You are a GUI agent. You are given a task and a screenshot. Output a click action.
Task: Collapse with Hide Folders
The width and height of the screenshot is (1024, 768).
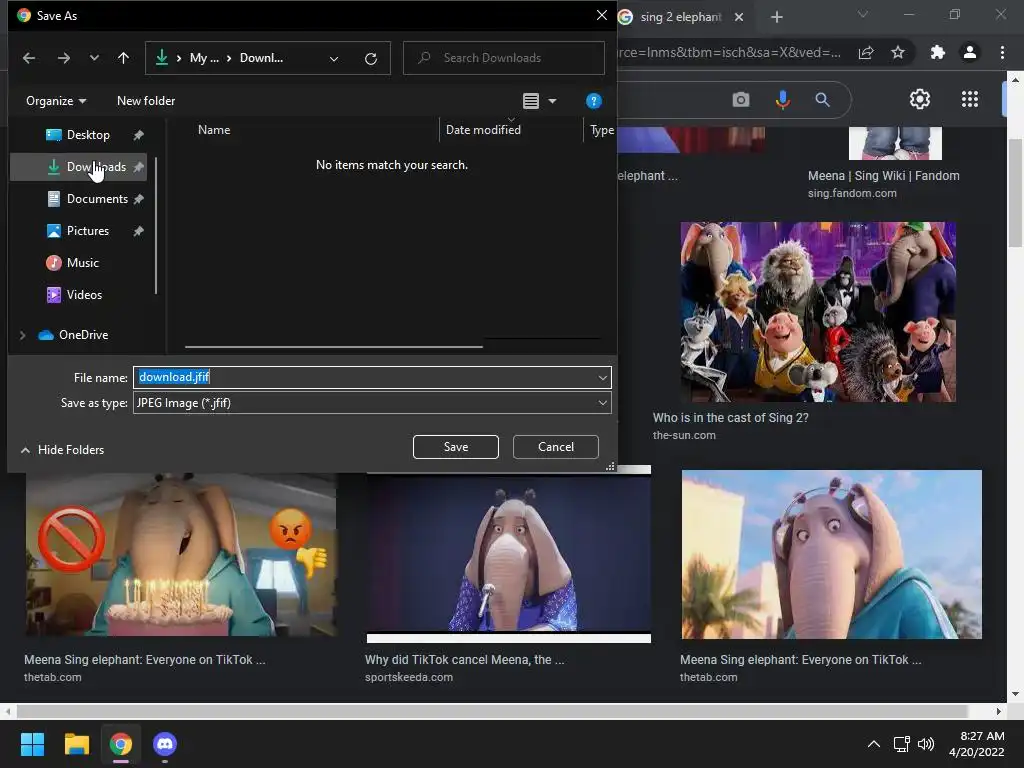63,450
